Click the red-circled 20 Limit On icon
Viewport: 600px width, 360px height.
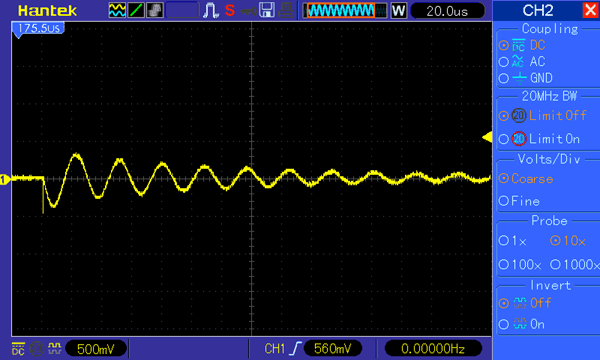(519, 138)
